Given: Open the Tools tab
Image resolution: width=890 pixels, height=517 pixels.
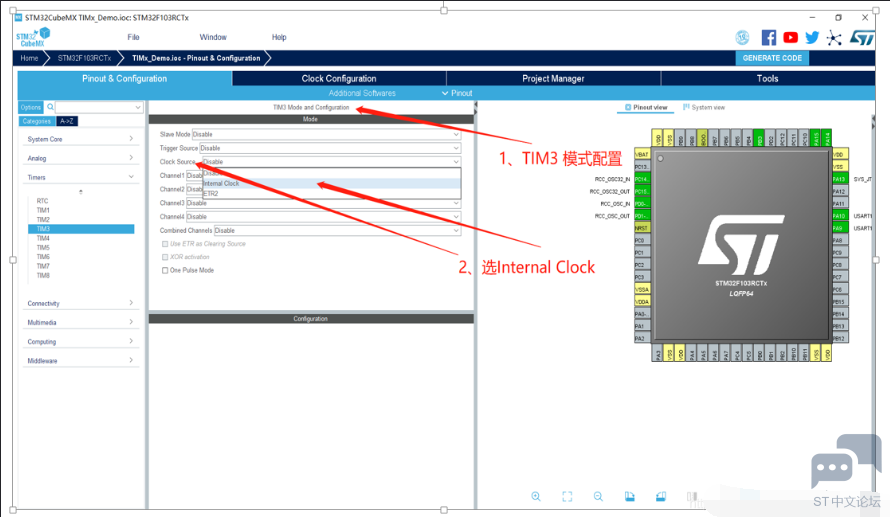Looking at the screenshot, I should 767,78.
